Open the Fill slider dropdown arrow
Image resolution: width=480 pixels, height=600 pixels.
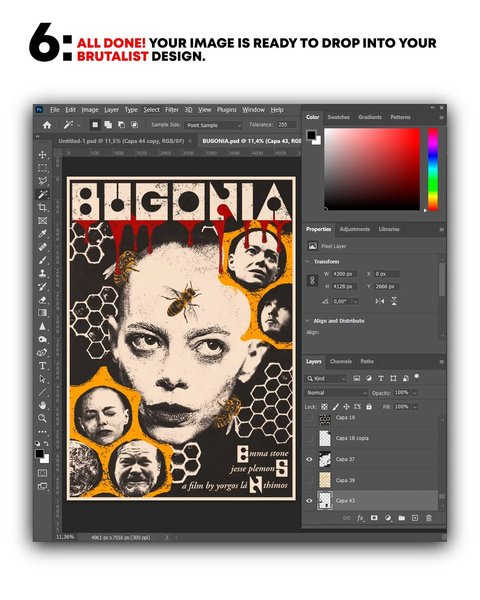coord(415,407)
